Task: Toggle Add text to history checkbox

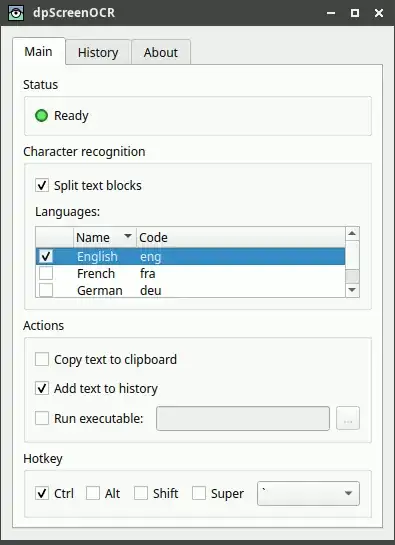Action: pos(42,388)
